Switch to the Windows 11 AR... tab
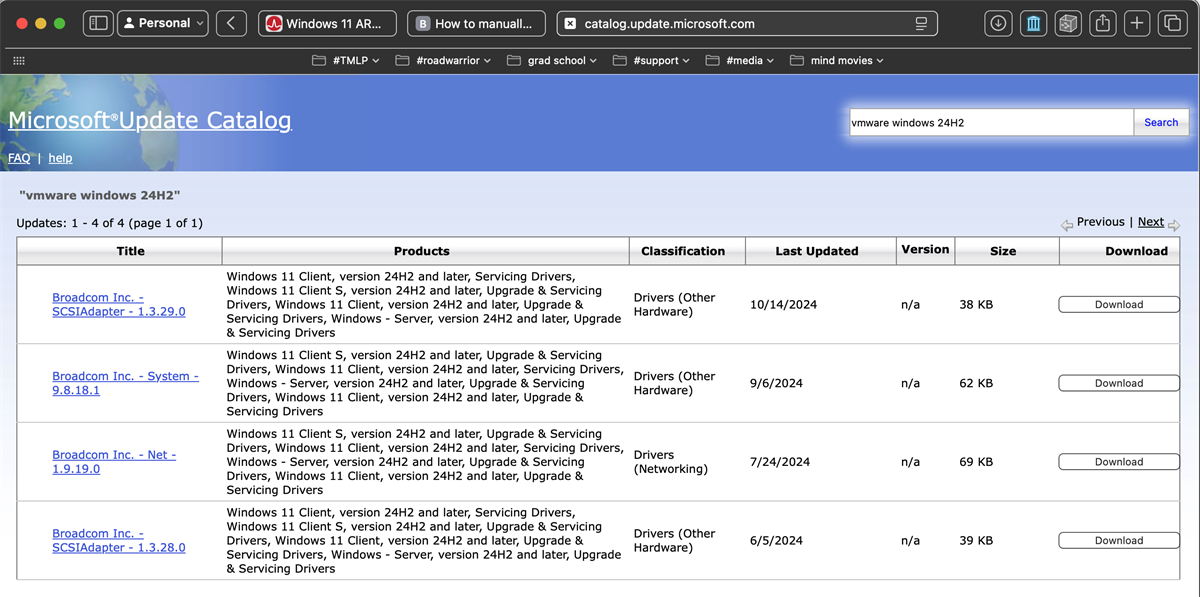The width and height of the screenshot is (1200, 597). click(x=327, y=23)
